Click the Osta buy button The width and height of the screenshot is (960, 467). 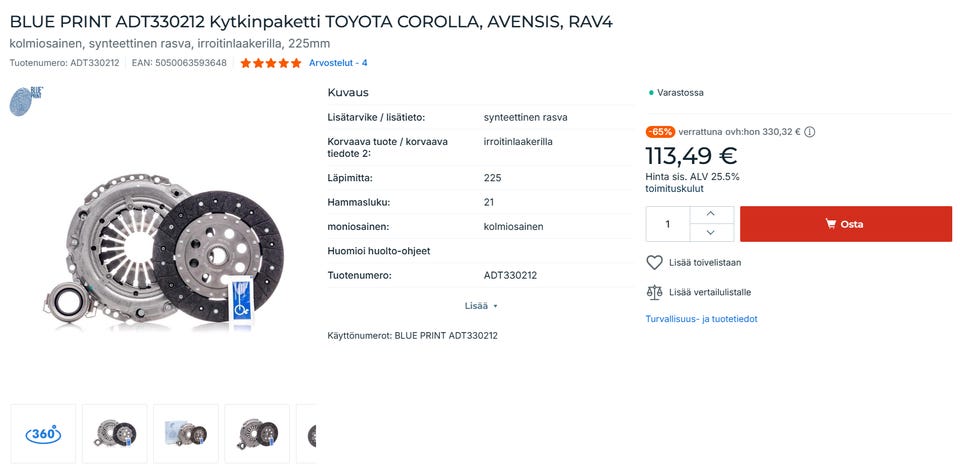(845, 224)
